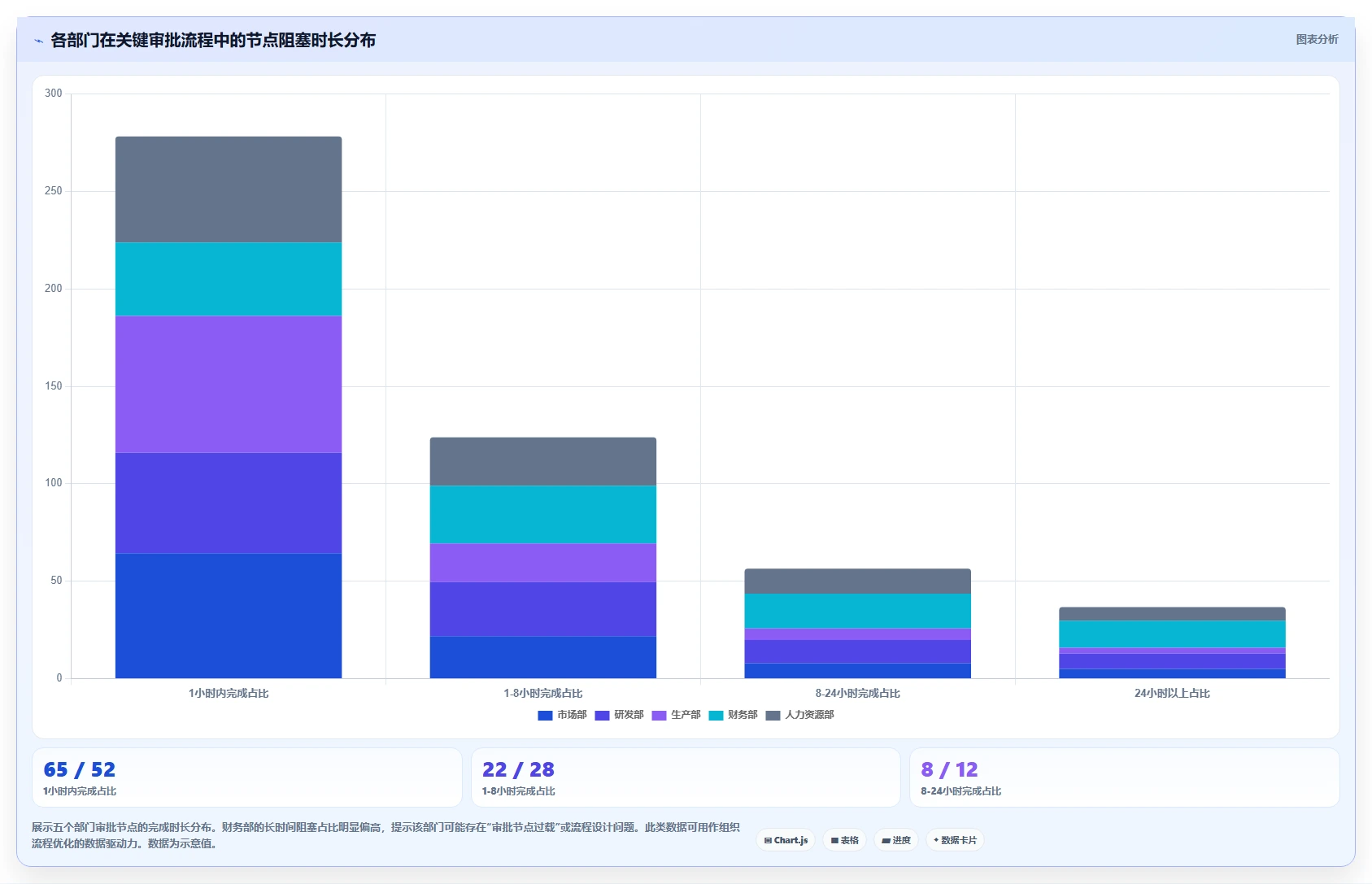The width and height of the screenshot is (1372, 884).
Task: Toggle the 市场部 legend series
Action: (x=563, y=715)
